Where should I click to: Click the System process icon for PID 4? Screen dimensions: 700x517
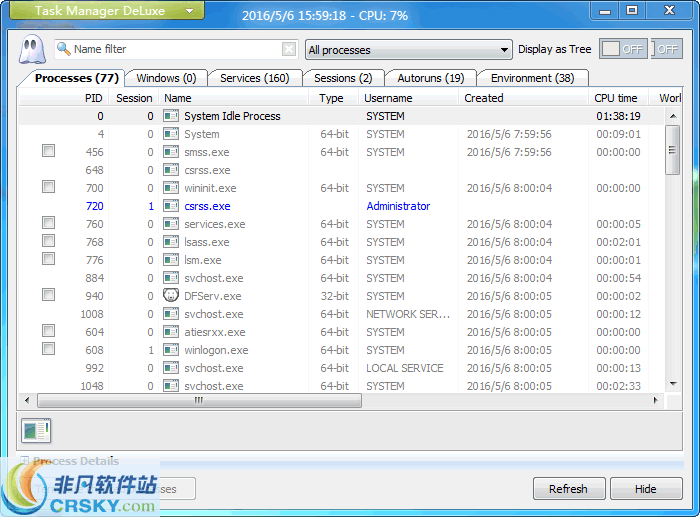tap(171, 134)
